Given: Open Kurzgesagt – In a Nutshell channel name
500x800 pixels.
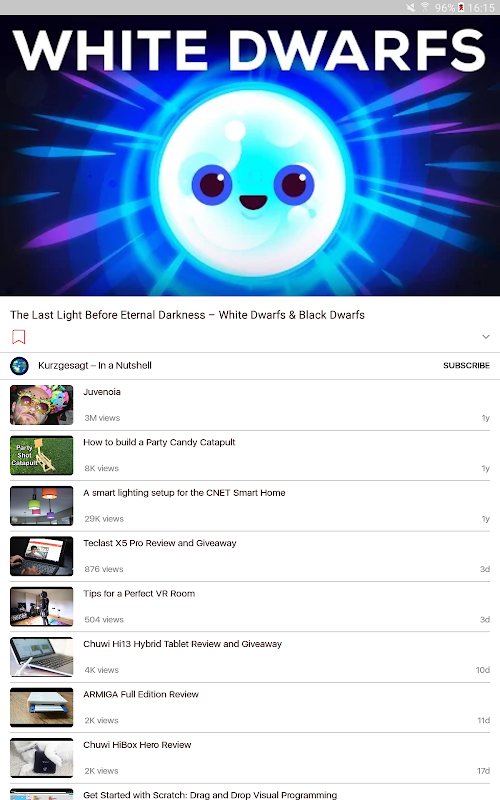Looking at the screenshot, I should click(95, 365).
